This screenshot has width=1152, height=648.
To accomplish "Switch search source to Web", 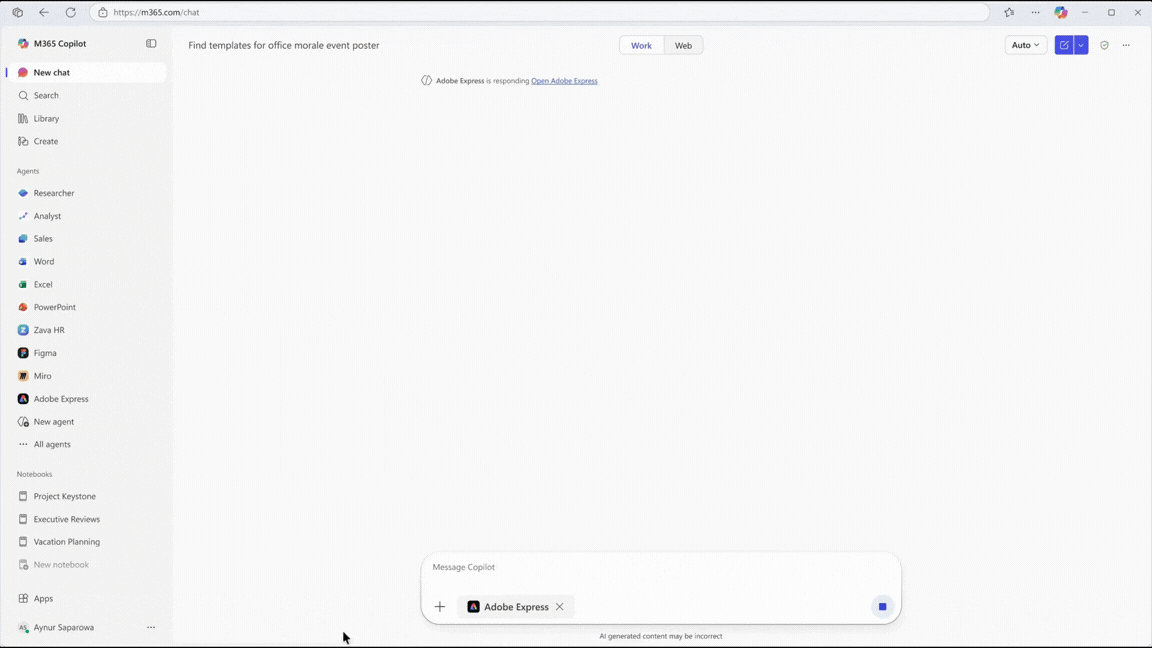I will (x=683, y=45).
